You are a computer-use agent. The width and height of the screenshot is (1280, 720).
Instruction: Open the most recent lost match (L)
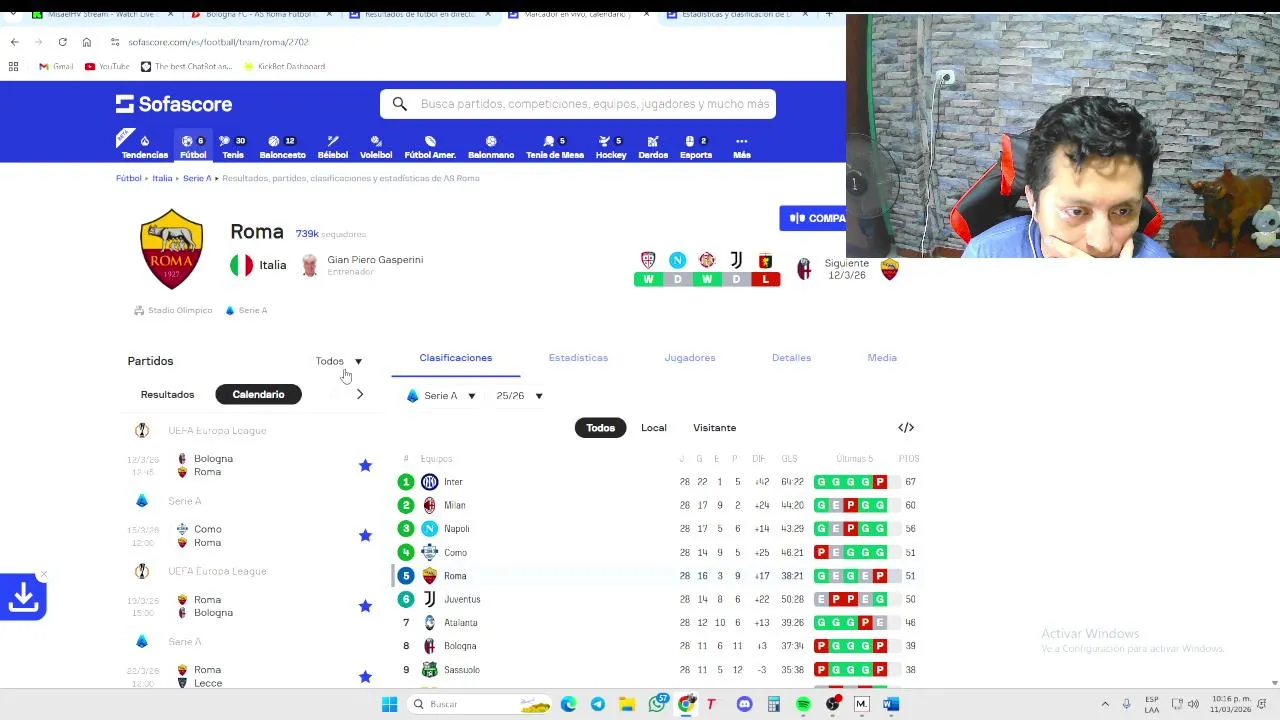pos(766,269)
